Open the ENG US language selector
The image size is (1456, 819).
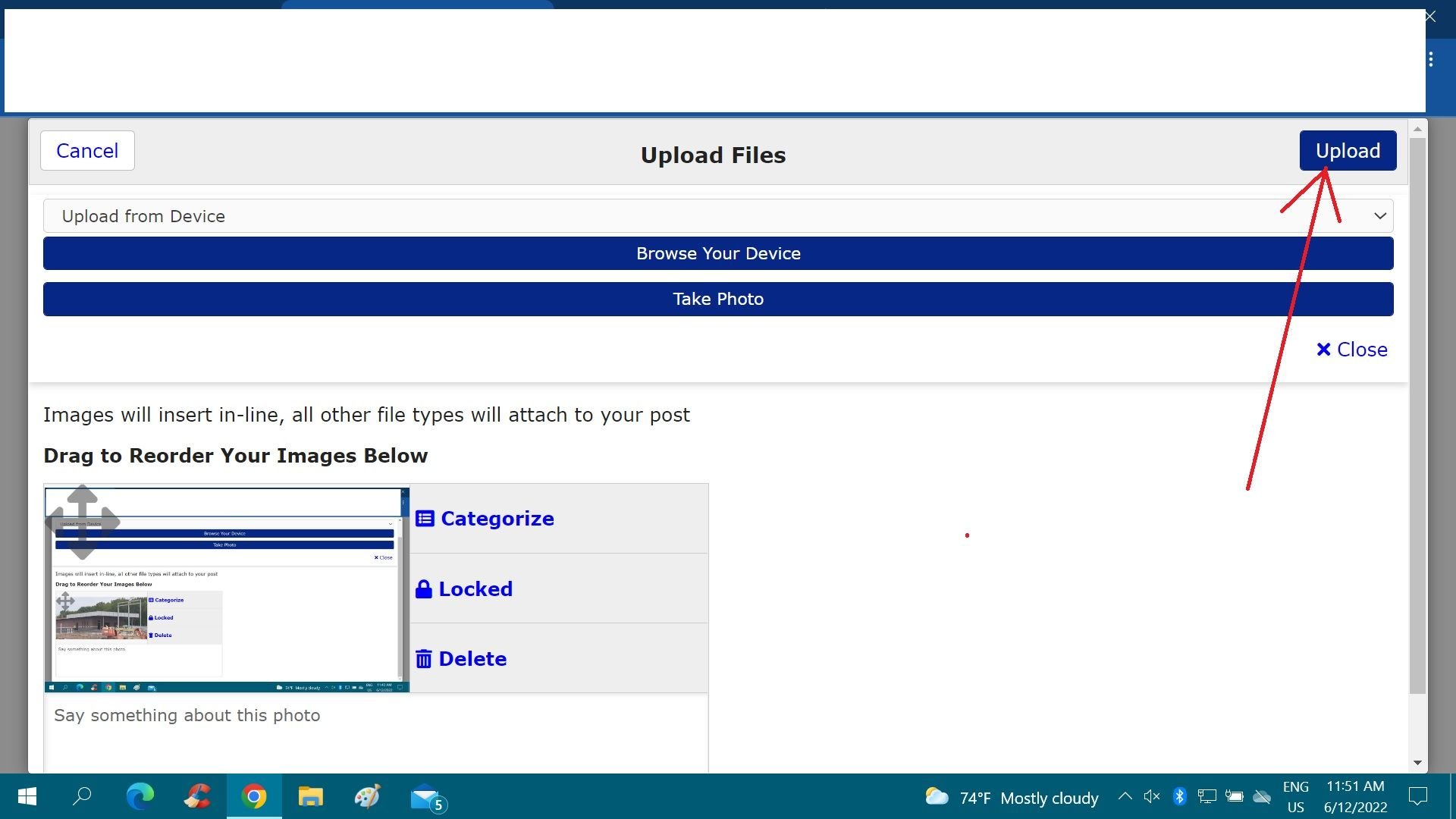point(1296,797)
